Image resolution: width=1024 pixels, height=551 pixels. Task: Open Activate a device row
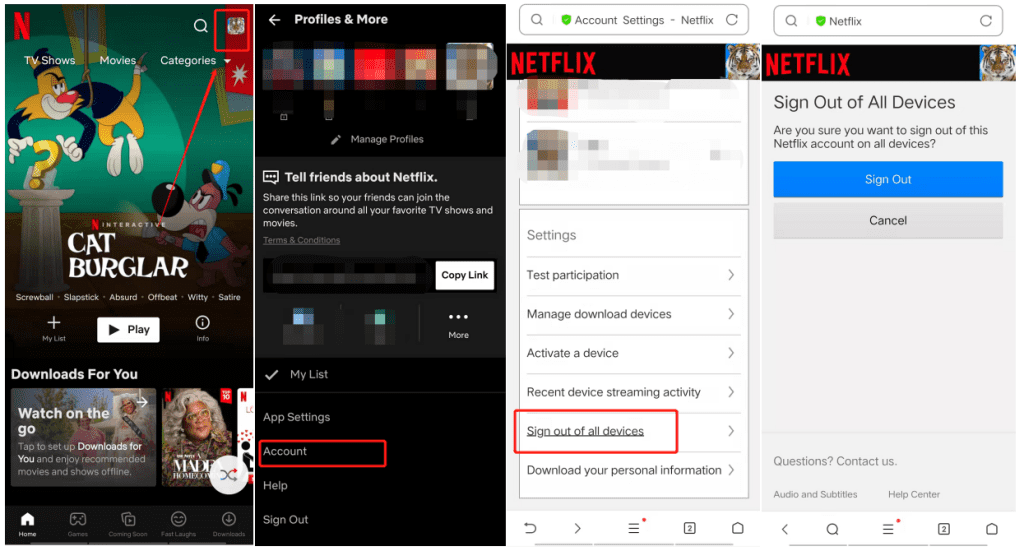[x=631, y=353]
